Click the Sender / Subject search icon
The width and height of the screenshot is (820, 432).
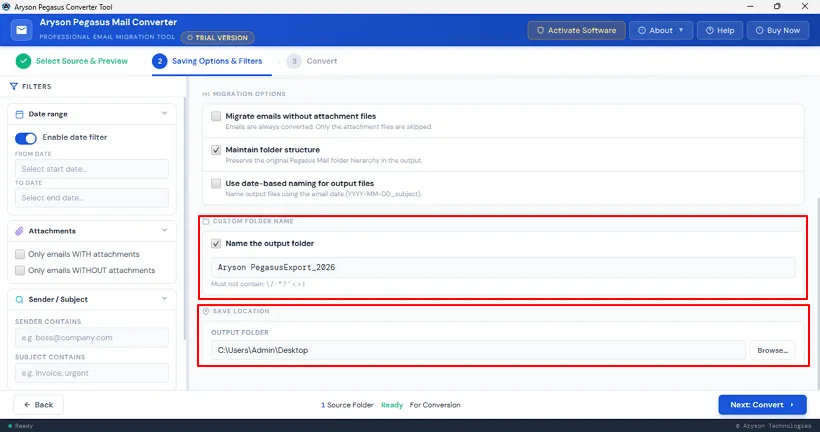19,300
